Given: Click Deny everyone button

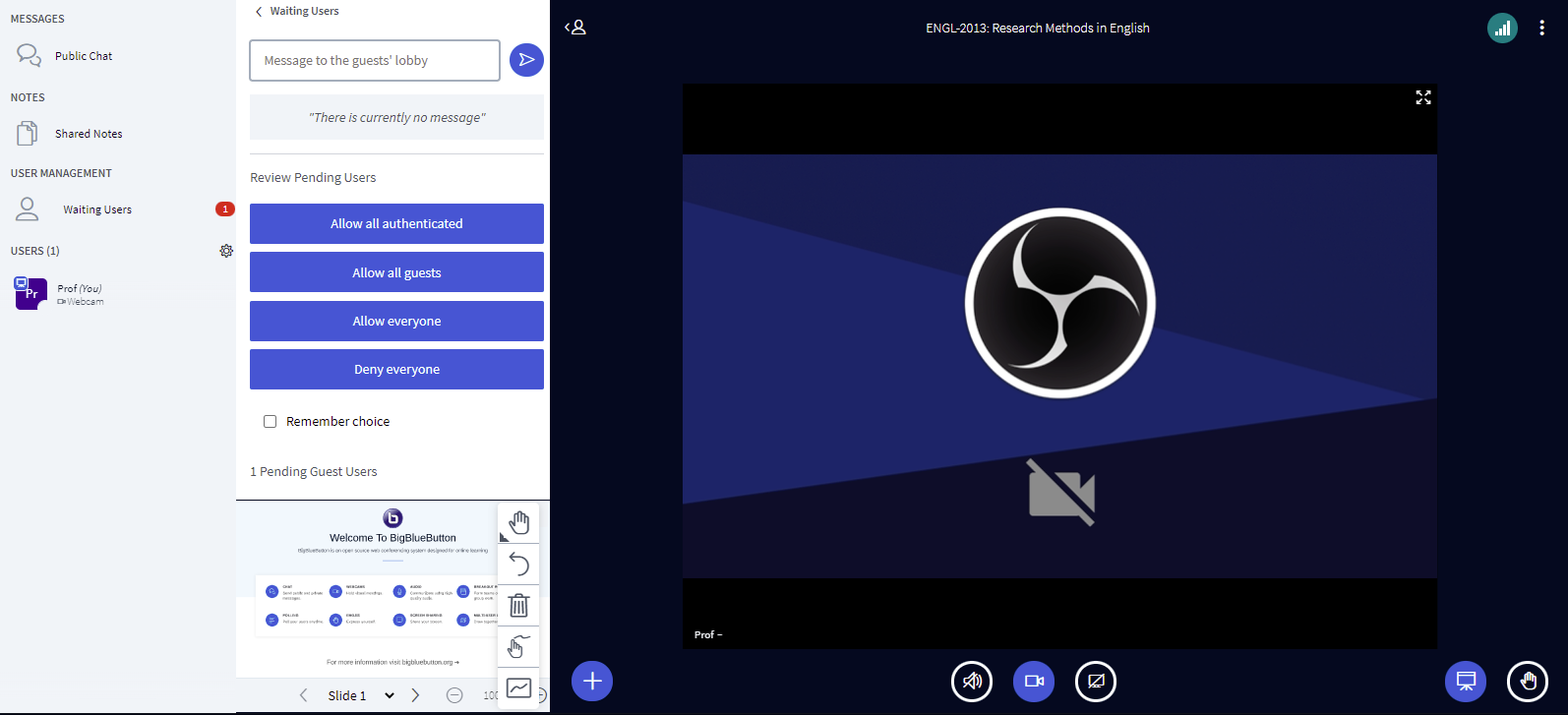Looking at the screenshot, I should [x=396, y=369].
